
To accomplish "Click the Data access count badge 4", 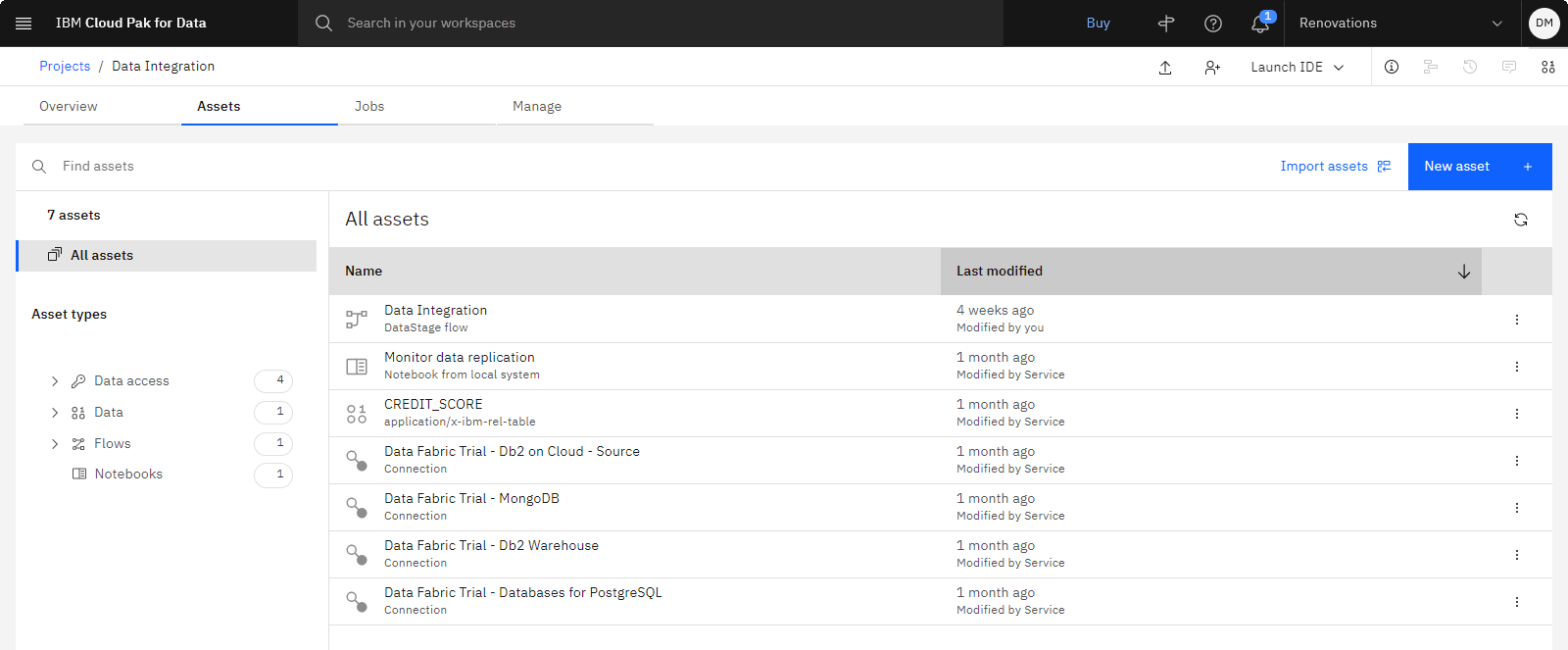I will 273,380.
